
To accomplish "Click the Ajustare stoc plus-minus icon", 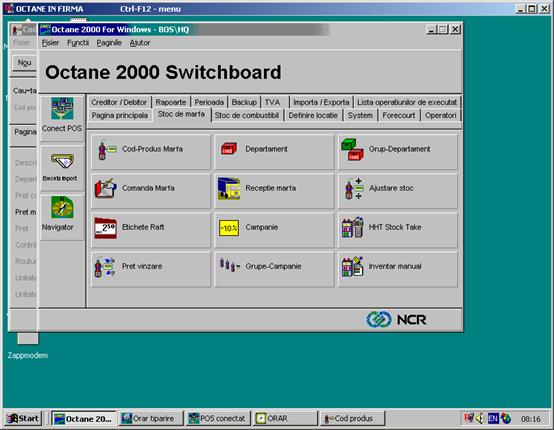I will pos(354,188).
